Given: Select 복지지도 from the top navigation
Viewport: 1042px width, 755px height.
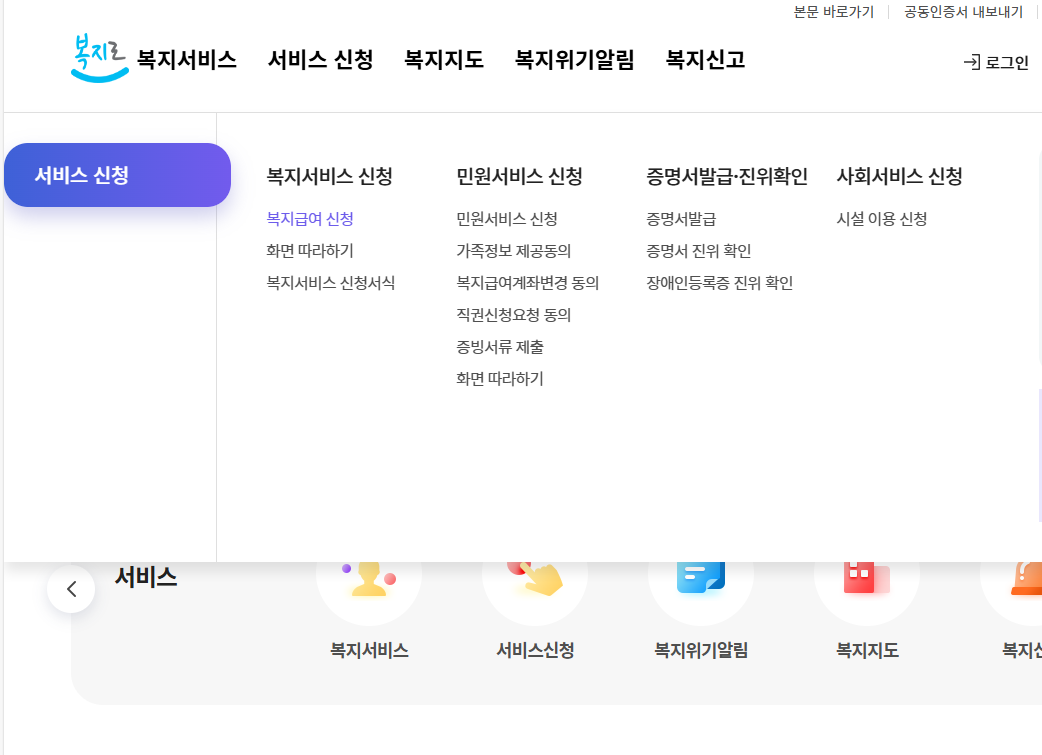Looking at the screenshot, I should 444,60.
